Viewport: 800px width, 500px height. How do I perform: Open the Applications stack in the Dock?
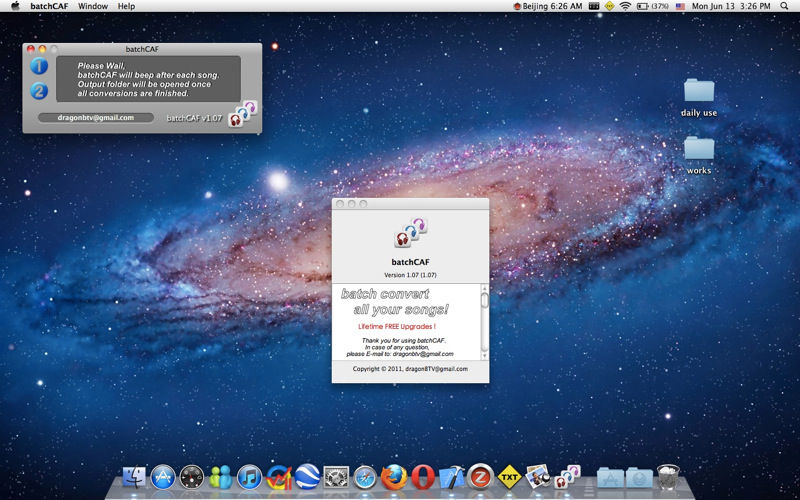(x=611, y=478)
